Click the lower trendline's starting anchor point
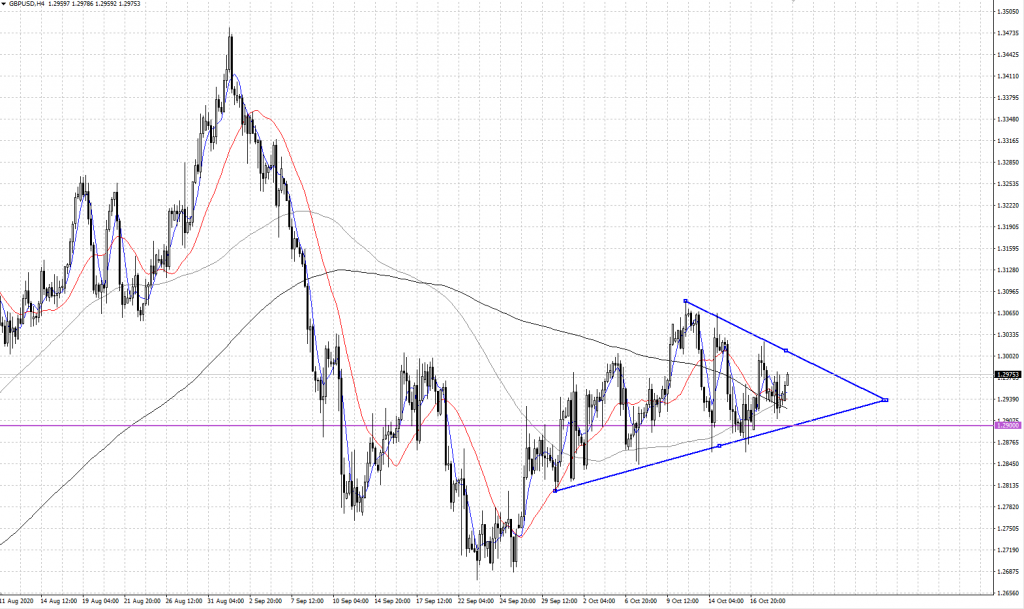 point(555,490)
